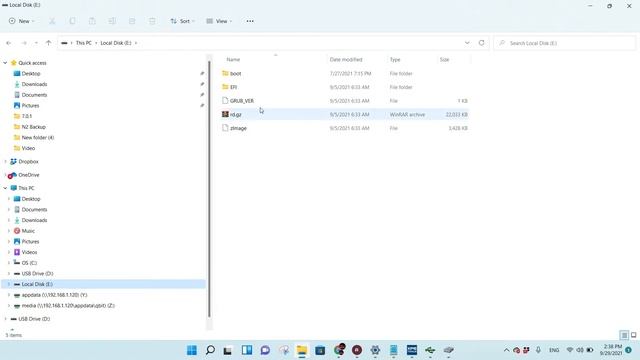Open Documents under Quick access
Screen dimensions: 640x360
click(x=34, y=95)
